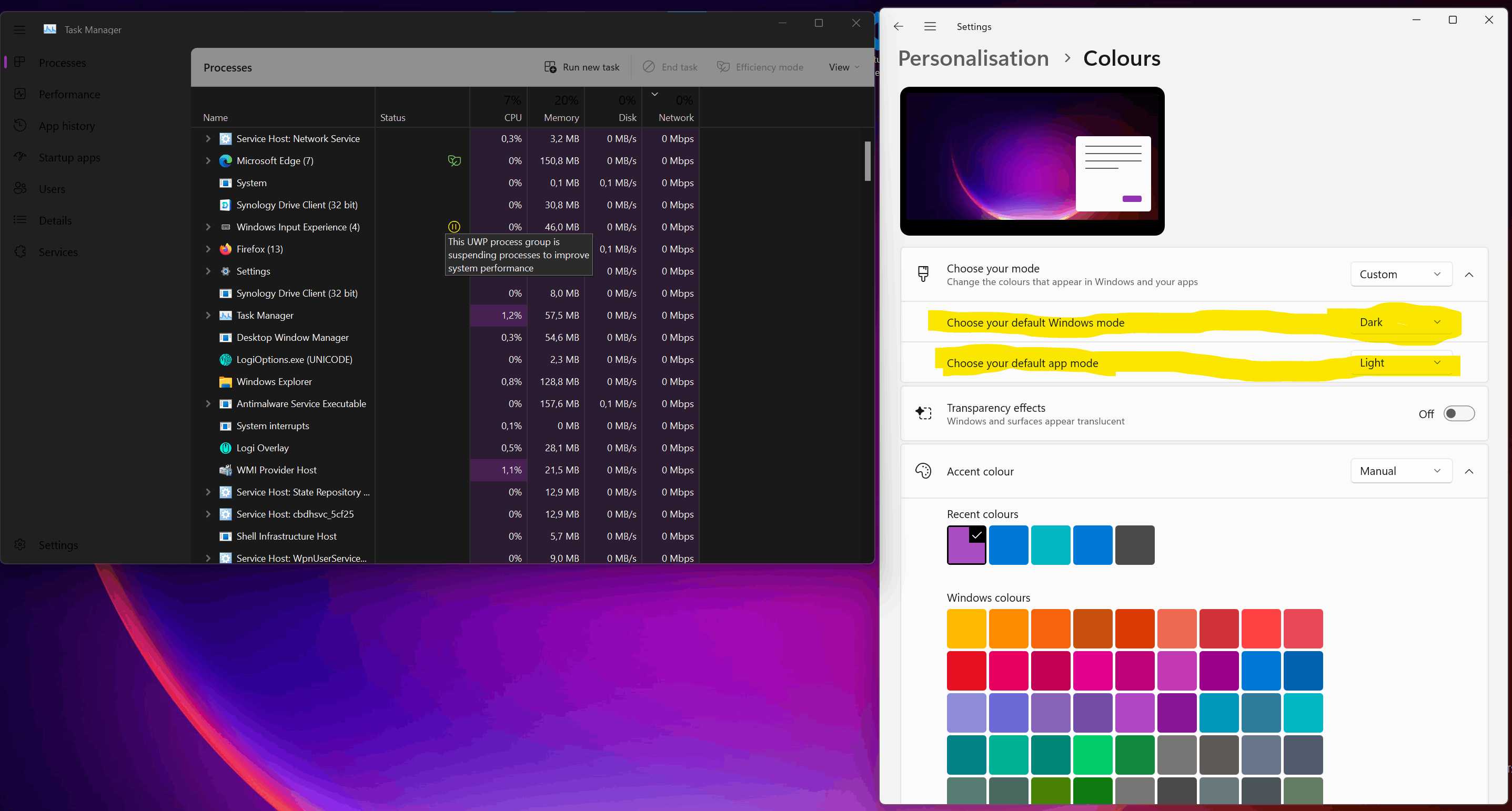Select the Shell Infrastructure Host process row
Image resolution: width=1512 pixels, height=811 pixels.
pos(445,536)
